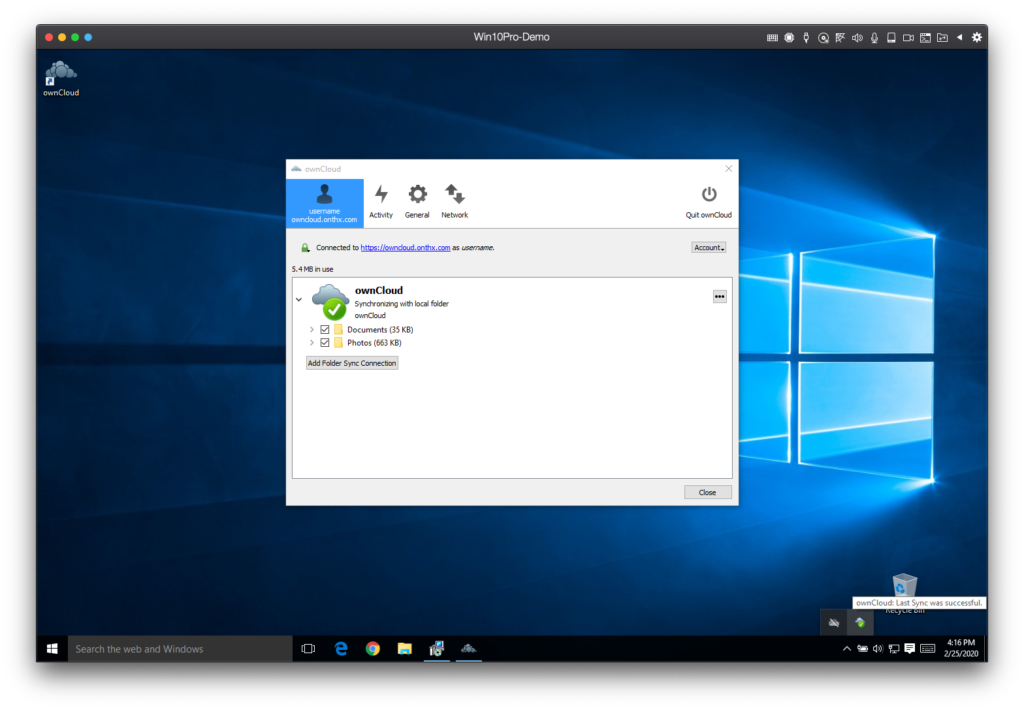Open the Account dropdown button
This screenshot has height=710, width=1024.
point(709,248)
